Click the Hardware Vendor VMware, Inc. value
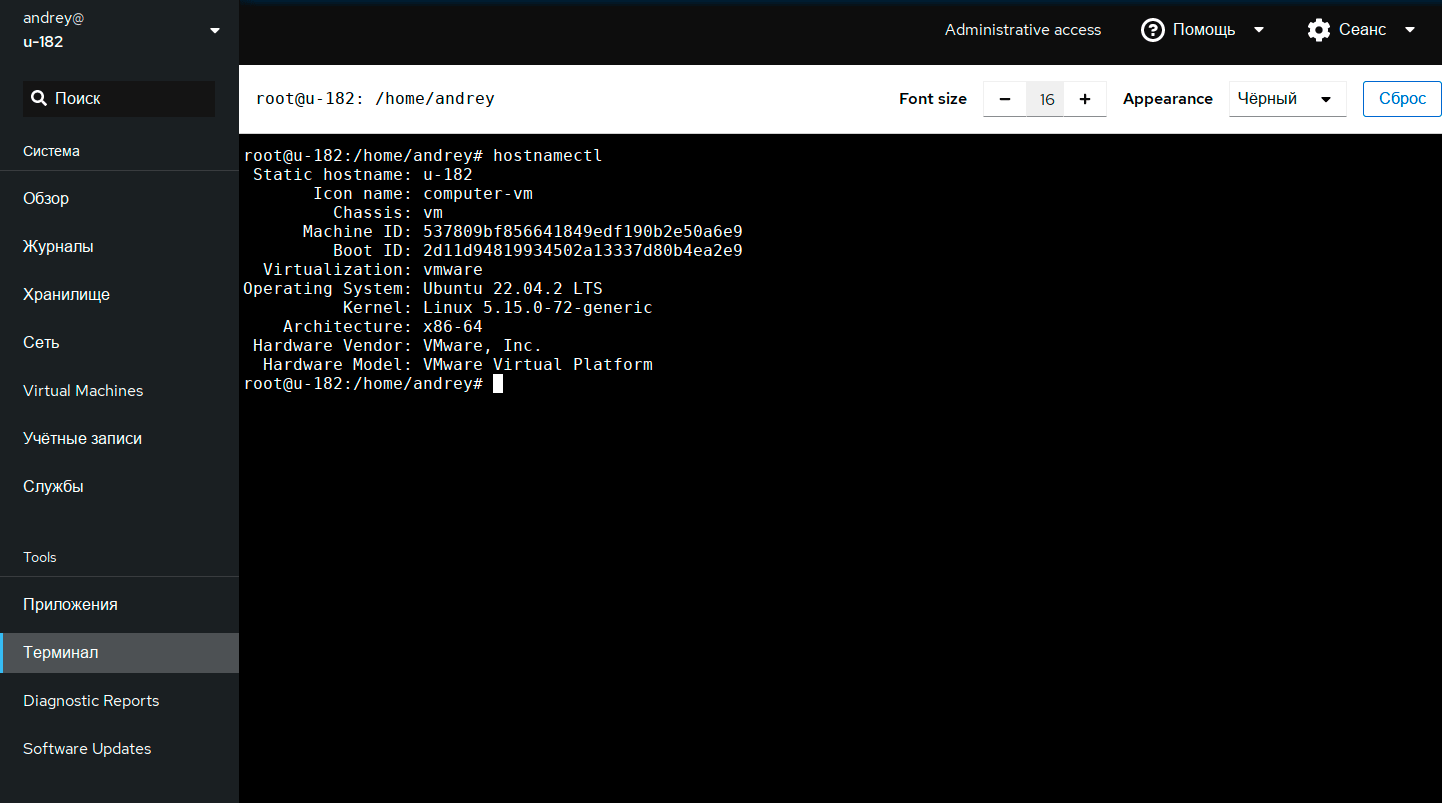The width and height of the screenshot is (1442, 803). coord(483,346)
